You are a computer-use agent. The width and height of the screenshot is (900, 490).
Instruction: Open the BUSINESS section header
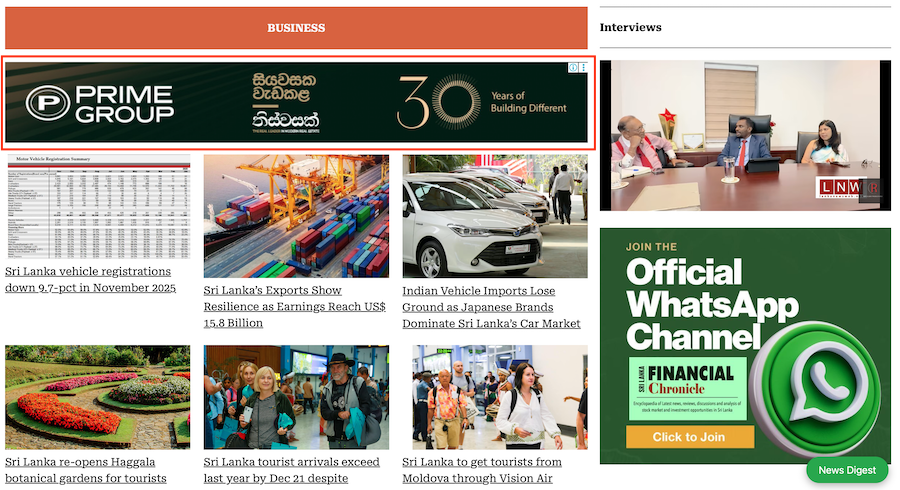click(296, 28)
